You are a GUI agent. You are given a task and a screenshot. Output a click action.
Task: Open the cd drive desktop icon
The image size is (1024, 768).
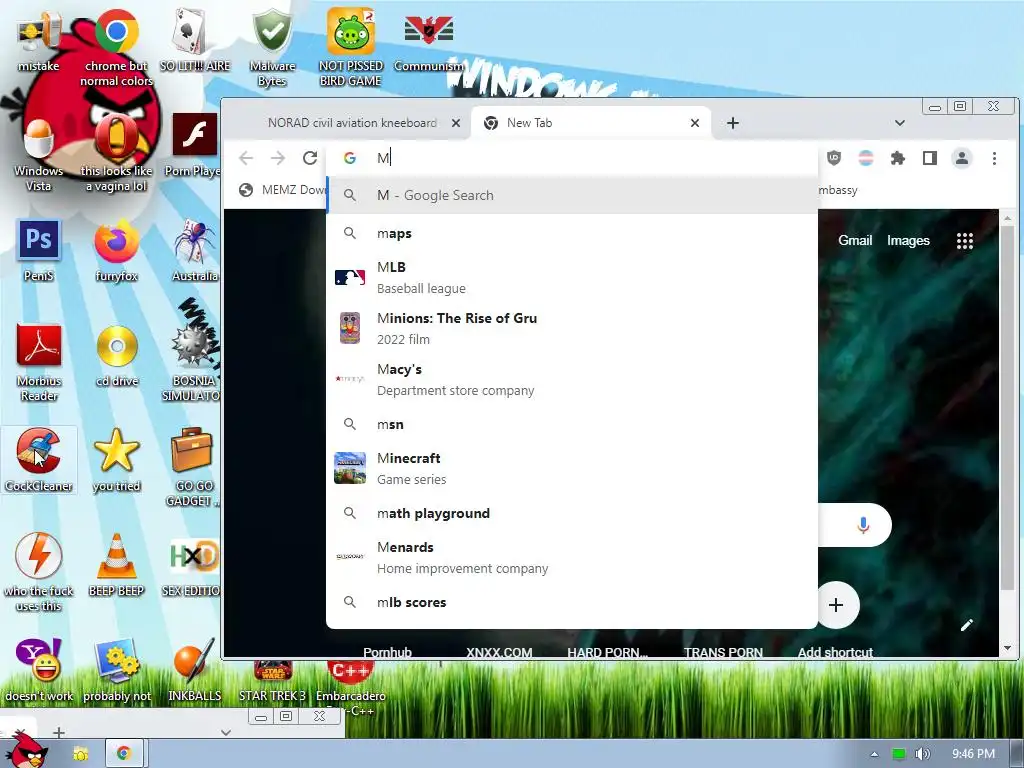coord(116,356)
